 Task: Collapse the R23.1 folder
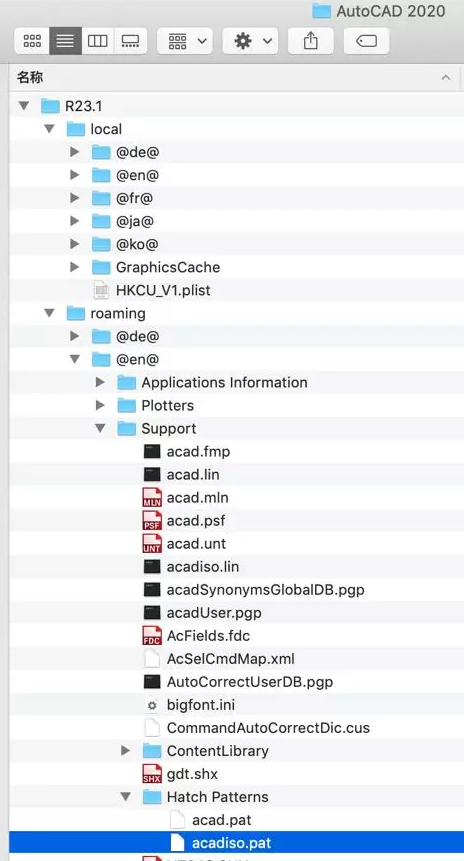[24, 105]
